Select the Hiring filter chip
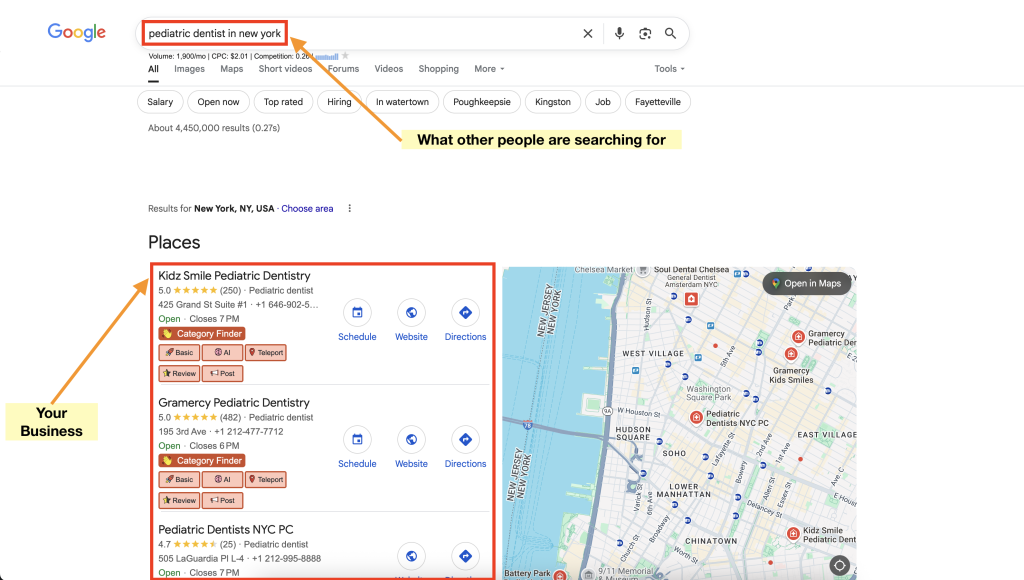 340,102
